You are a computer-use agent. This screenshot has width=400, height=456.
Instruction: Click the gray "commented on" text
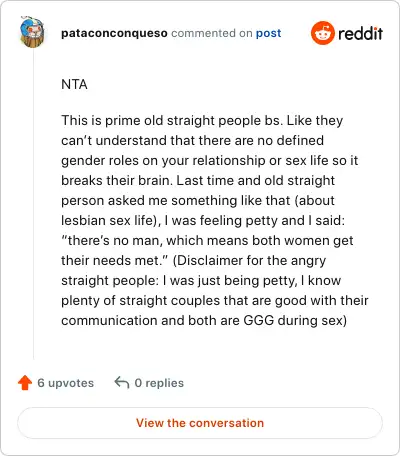point(212,33)
